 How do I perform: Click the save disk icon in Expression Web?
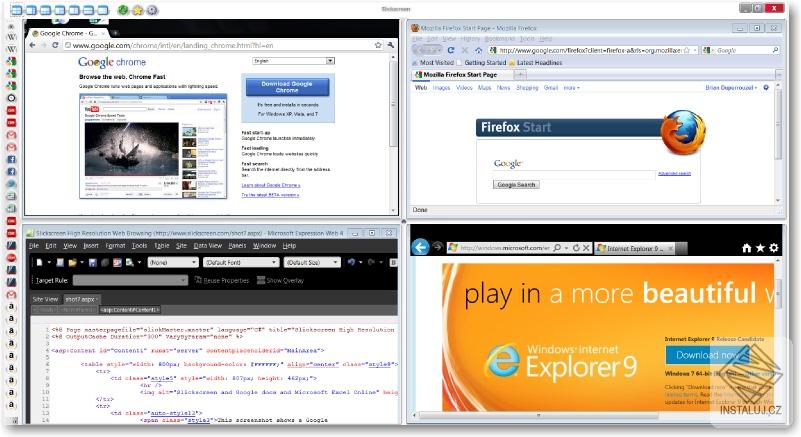(x=92, y=263)
